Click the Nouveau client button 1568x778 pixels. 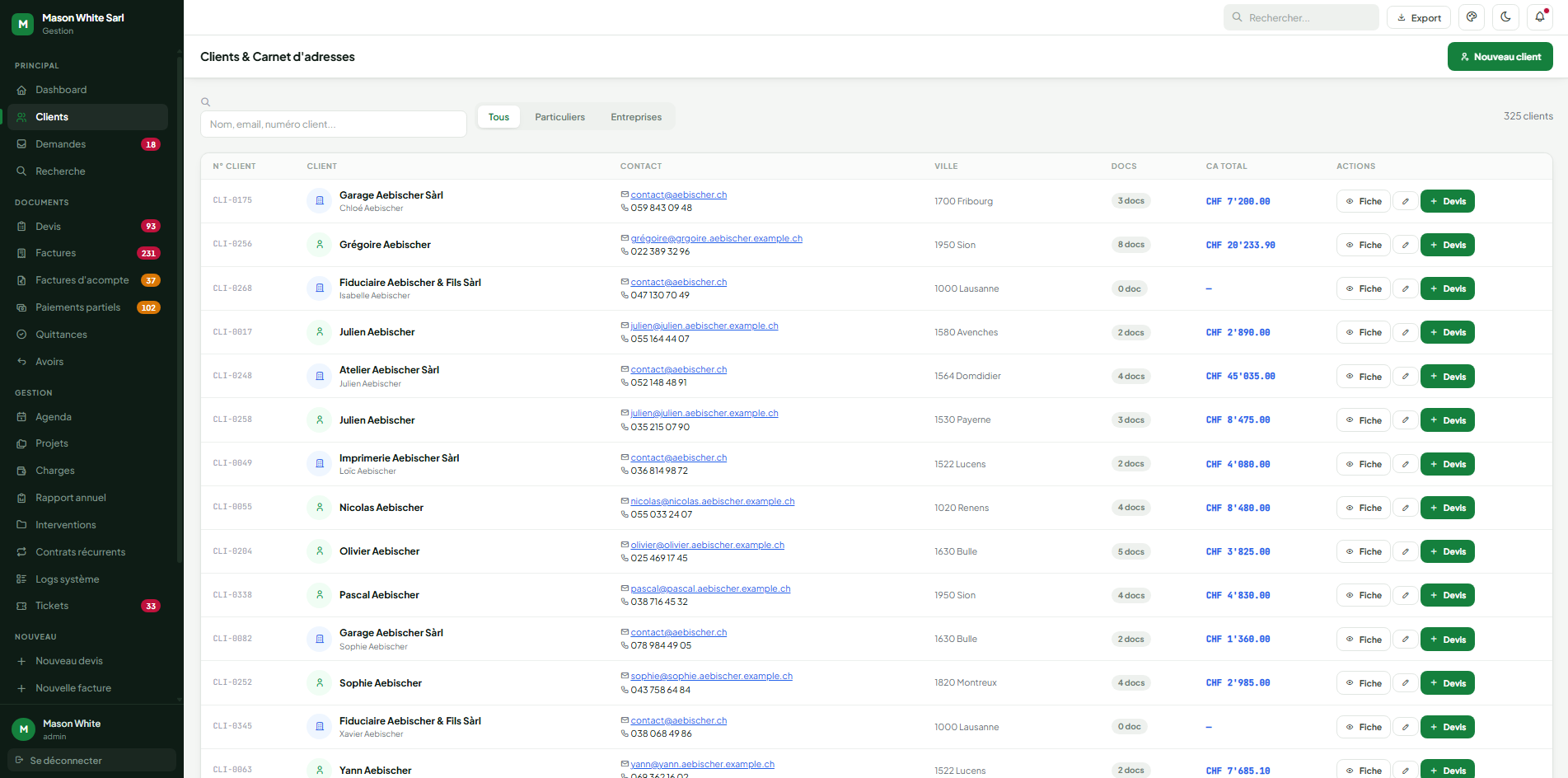[1500, 57]
